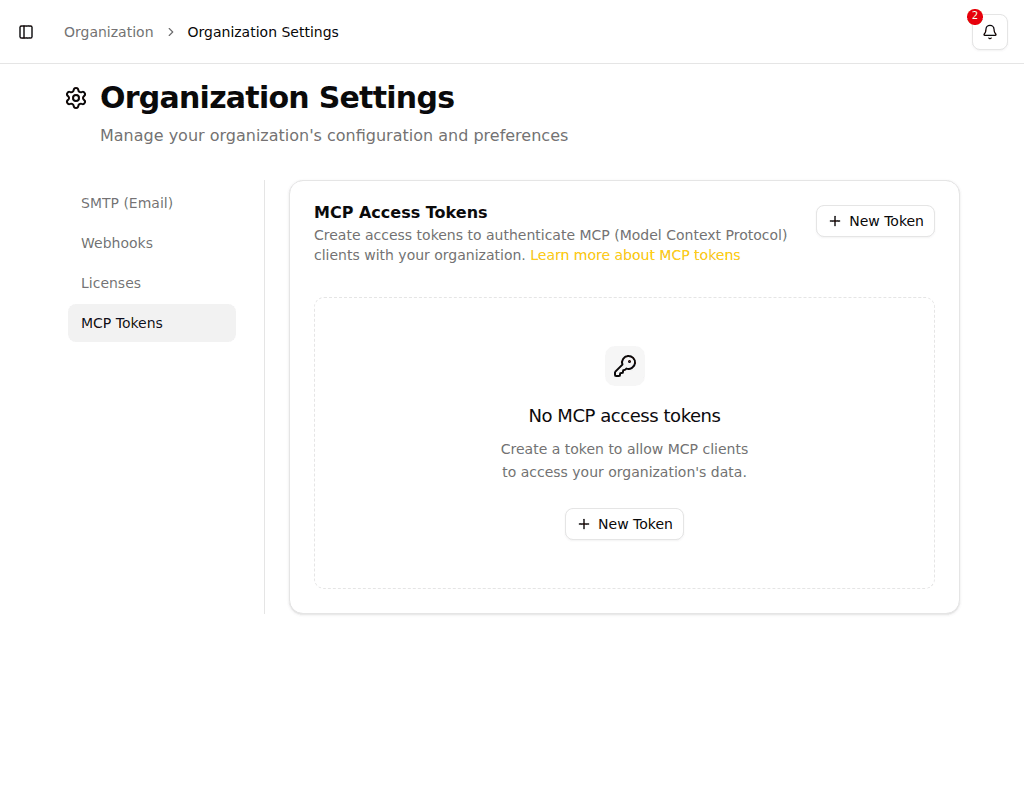
Task: Click New Token button under empty message
Action: pos(624,524)
